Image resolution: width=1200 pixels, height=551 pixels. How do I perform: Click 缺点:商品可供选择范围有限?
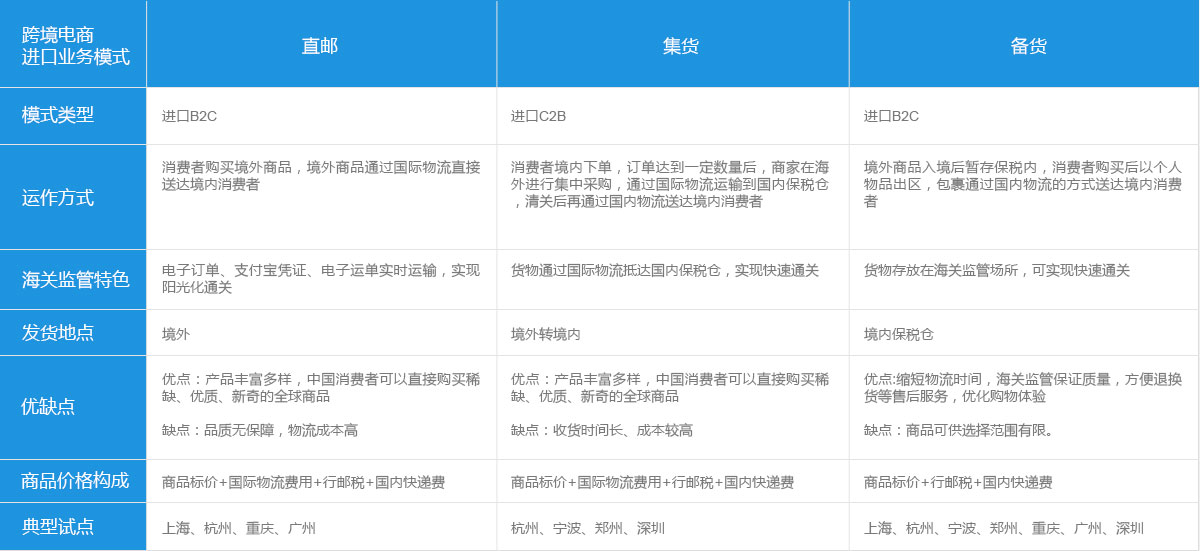(x=959, y=431)
